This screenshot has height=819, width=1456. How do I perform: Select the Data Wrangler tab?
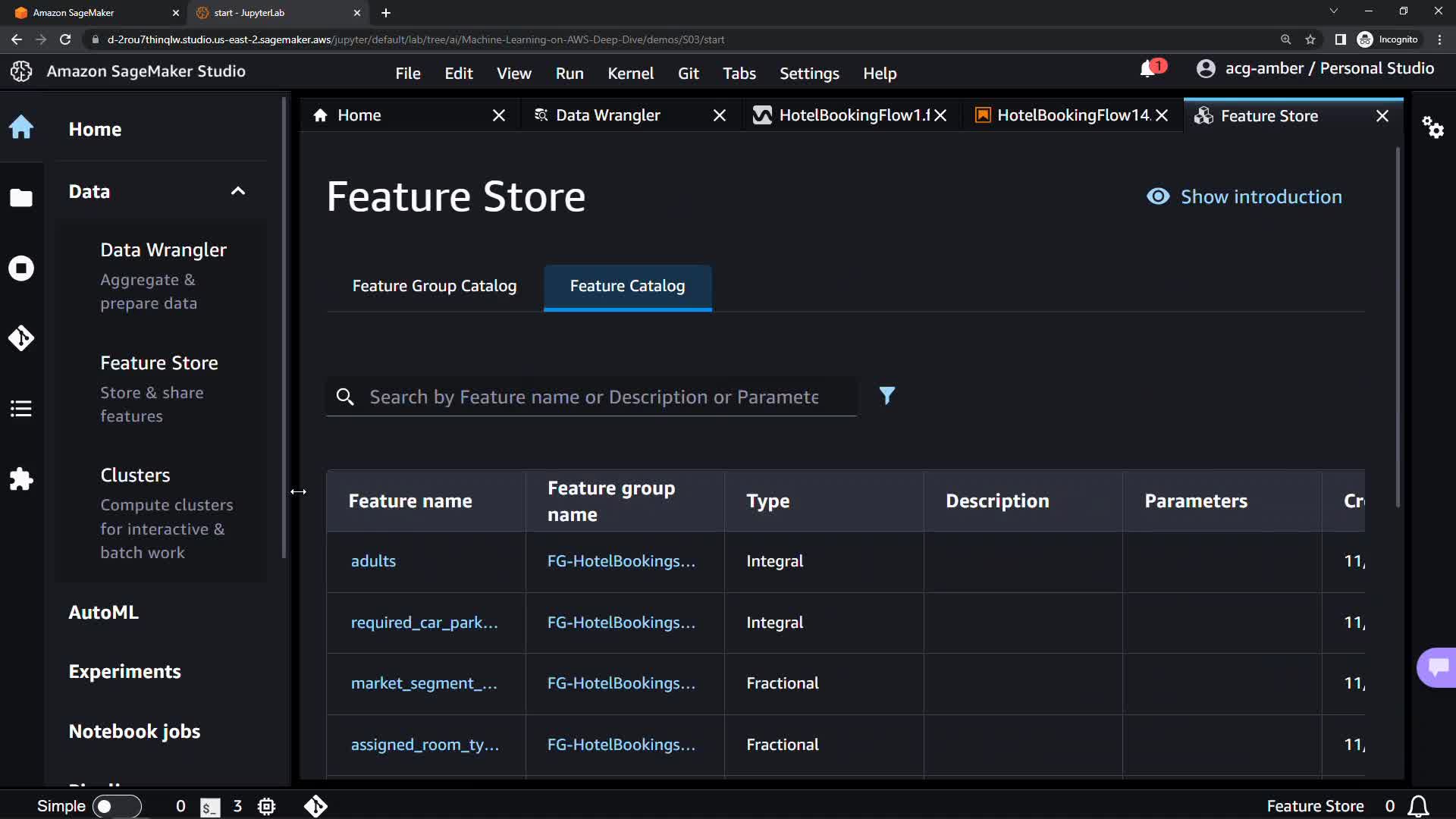click(607, 115)
